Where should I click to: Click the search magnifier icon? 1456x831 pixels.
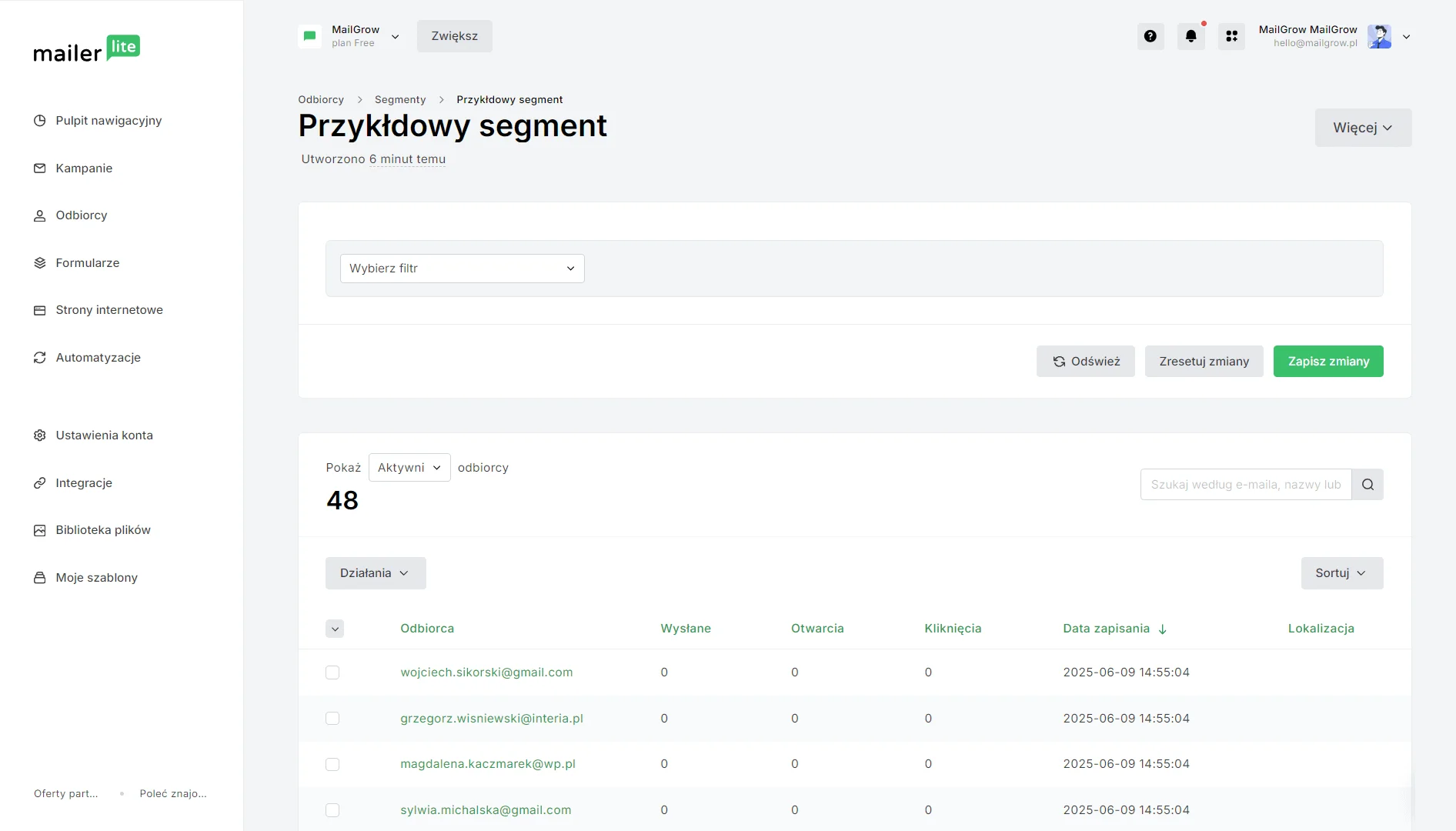pos(1368,485)
